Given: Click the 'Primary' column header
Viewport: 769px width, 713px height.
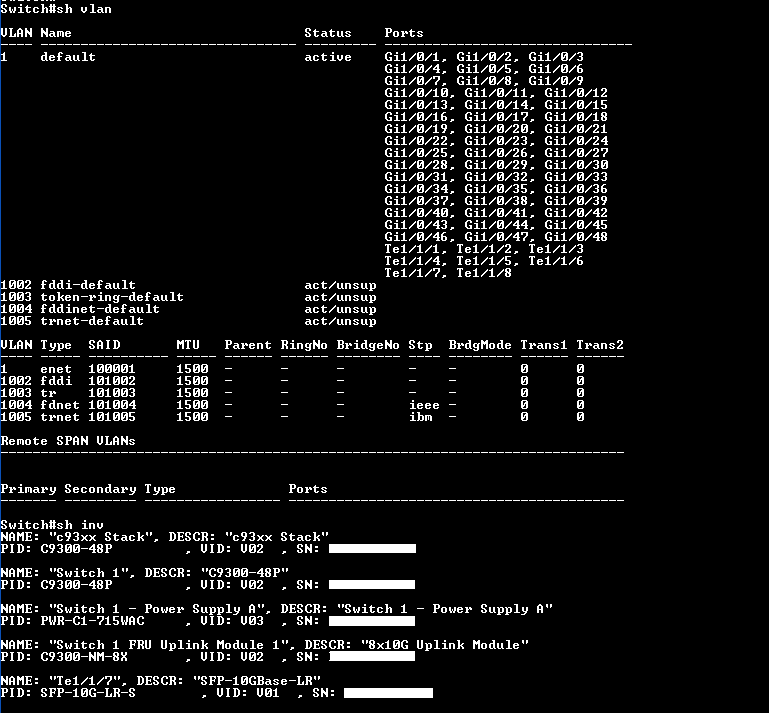Looking at the screenshot, I should click(x=28, y=489).
